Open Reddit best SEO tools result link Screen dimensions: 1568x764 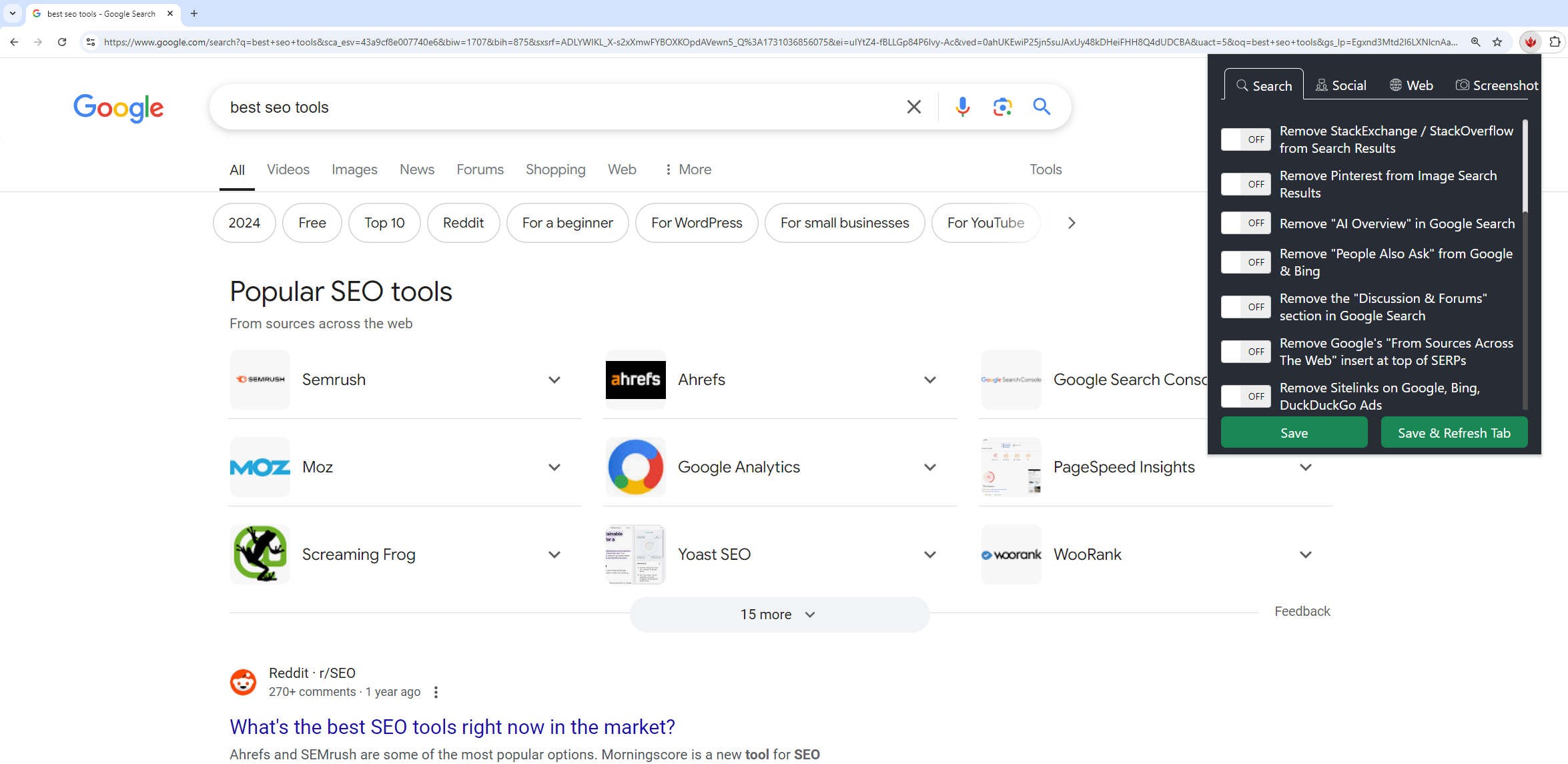[x=452, y=727]
